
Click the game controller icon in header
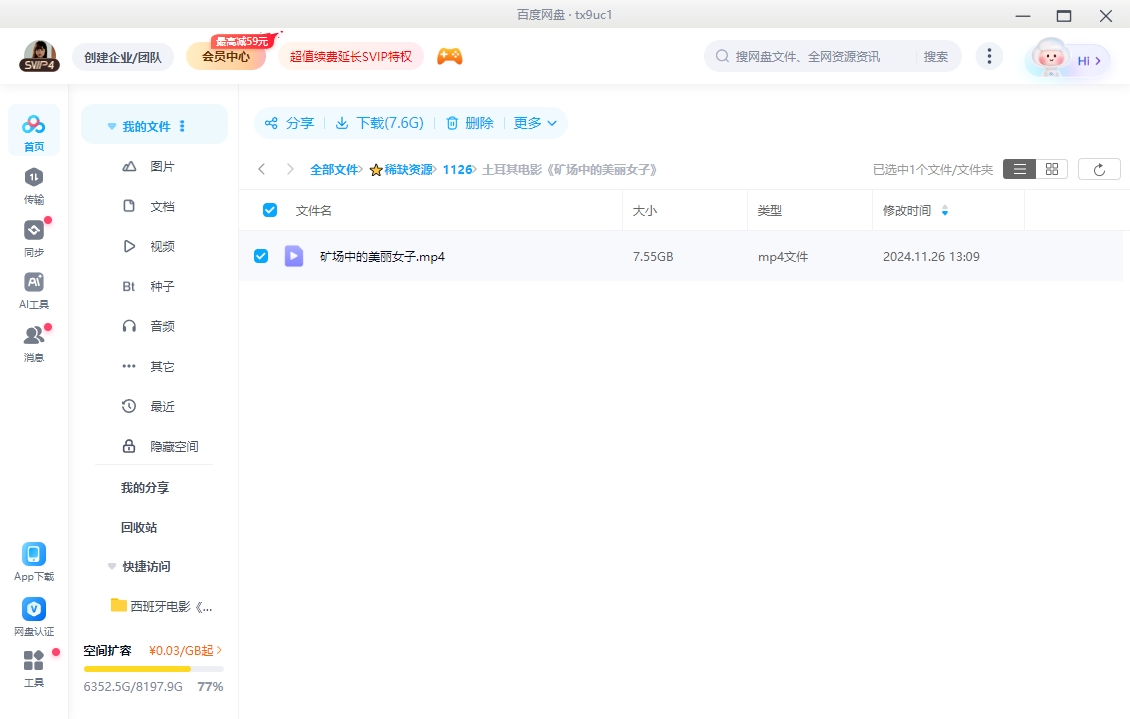coord(449,57)
